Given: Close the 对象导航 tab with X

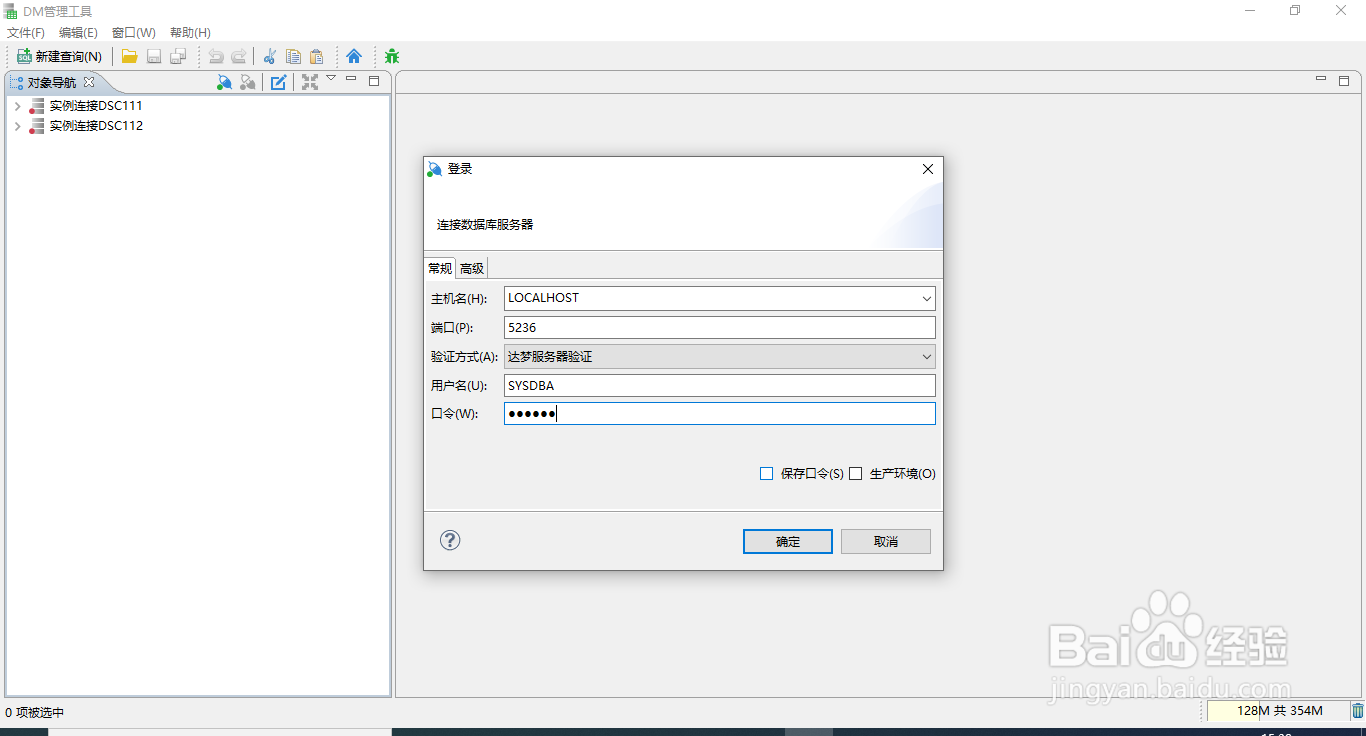Looking at the screenshot, I should pos(88,82).
